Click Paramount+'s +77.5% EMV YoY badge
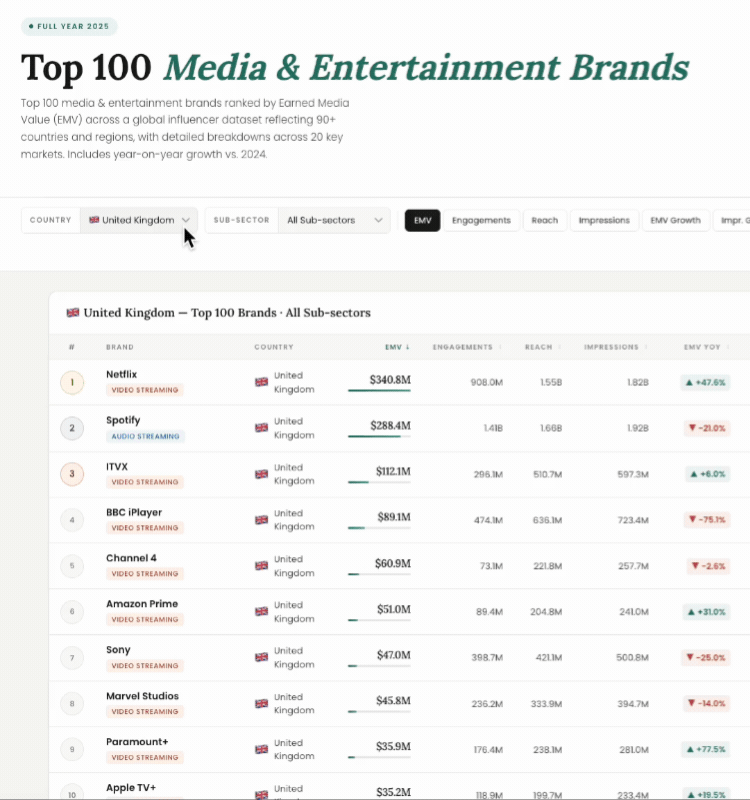This screenshot has height=800, width=750. pyautogui.click(x=706, y=749)
